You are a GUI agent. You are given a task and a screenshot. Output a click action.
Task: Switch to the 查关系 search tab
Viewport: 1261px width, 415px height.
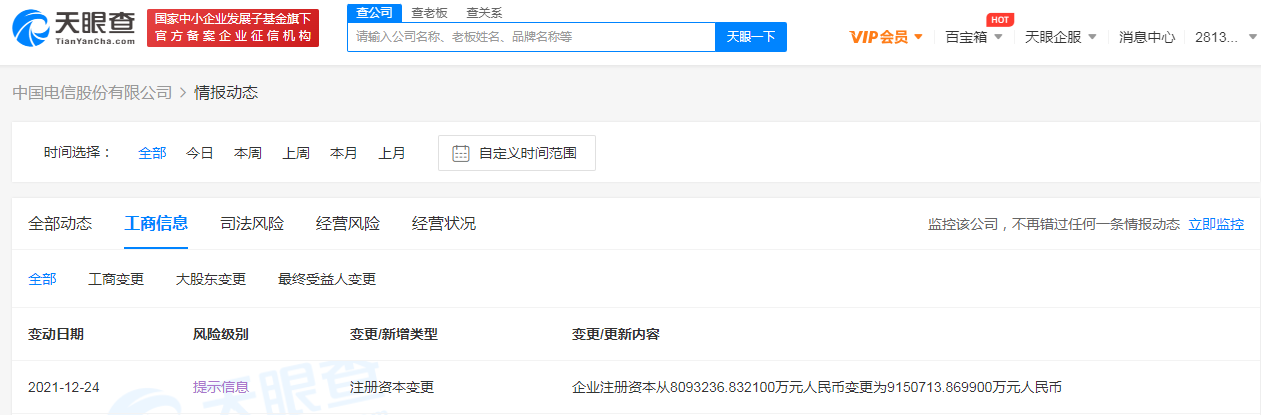point(484,13)
